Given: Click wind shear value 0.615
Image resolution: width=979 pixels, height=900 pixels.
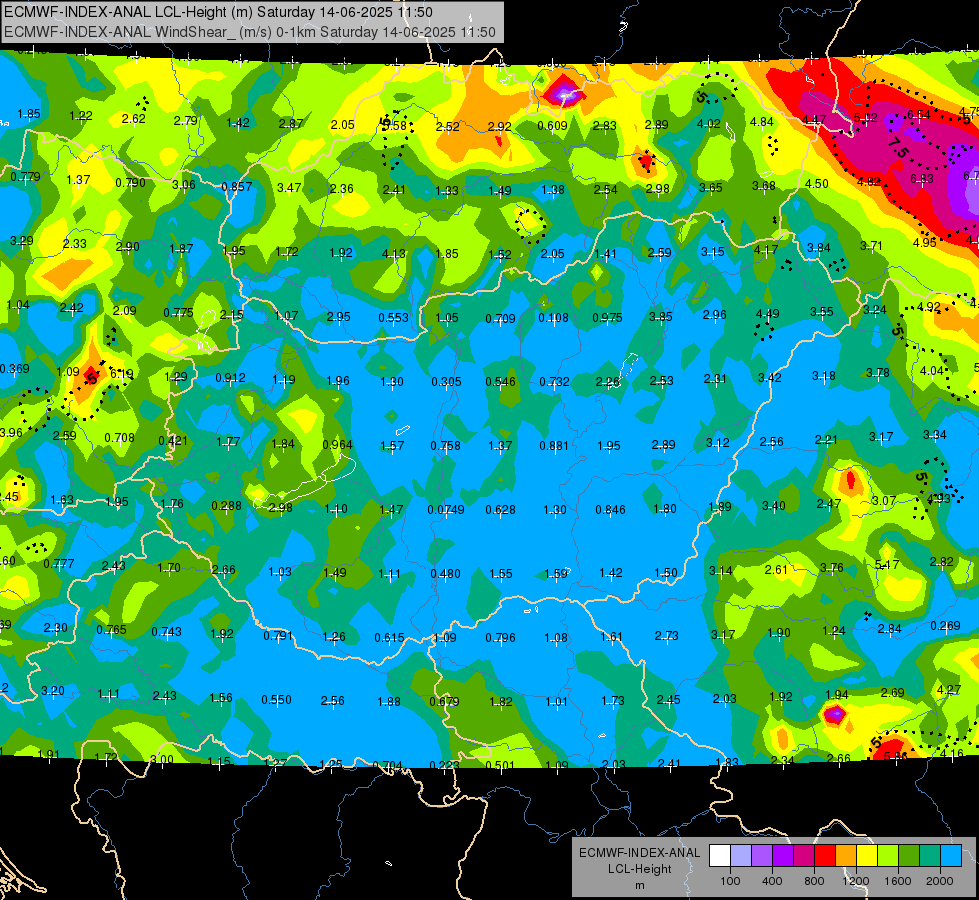Looking at the screenshot, I should pyautogui.click(x=390, y=638).
